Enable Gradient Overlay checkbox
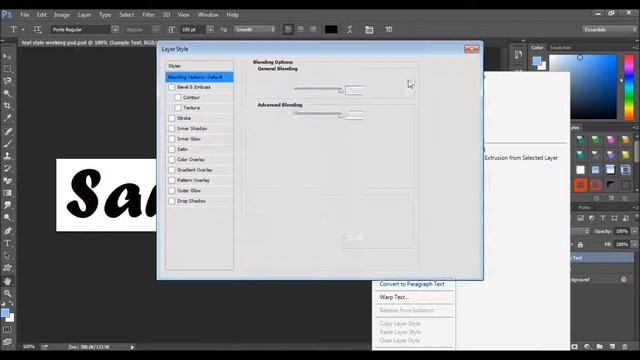The image size is (640, 360). tap(171, 170)
